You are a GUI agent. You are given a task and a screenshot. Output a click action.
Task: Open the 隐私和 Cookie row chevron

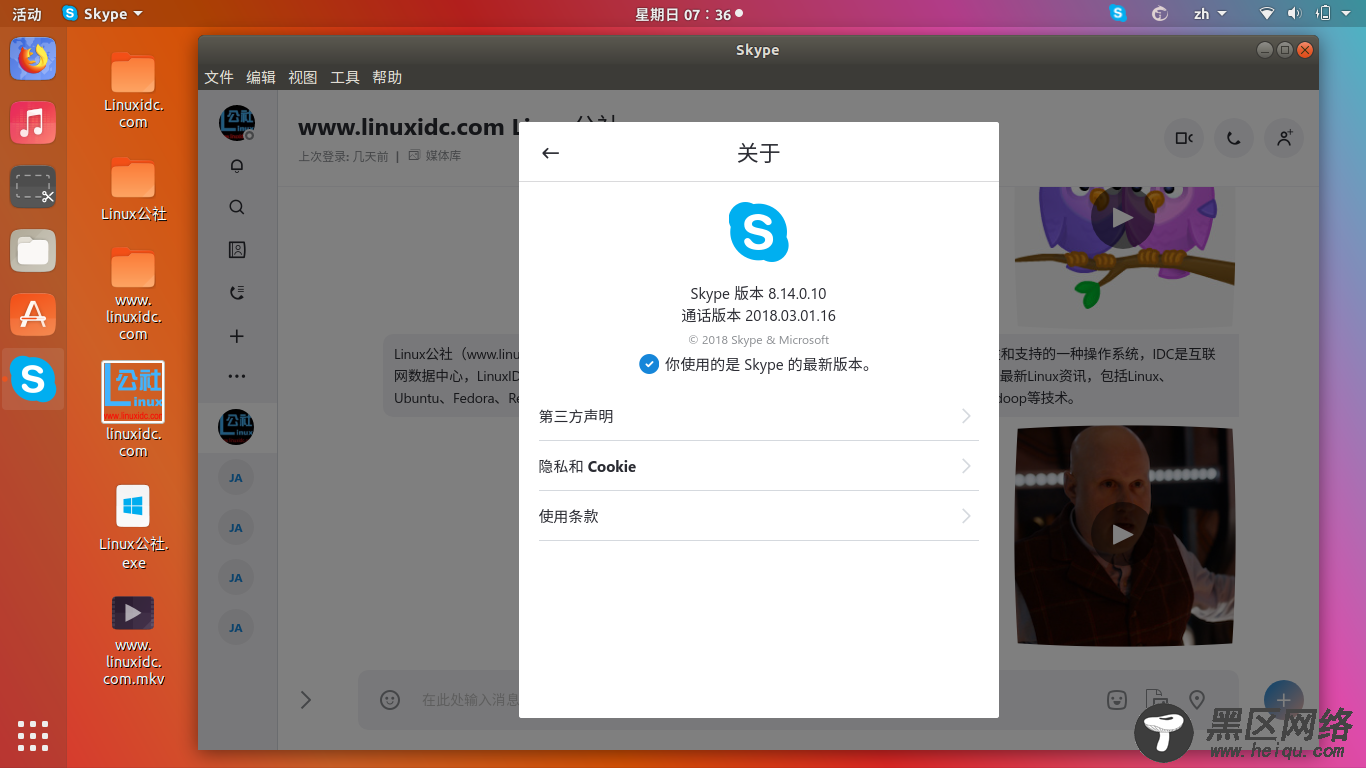coord(966,466)
